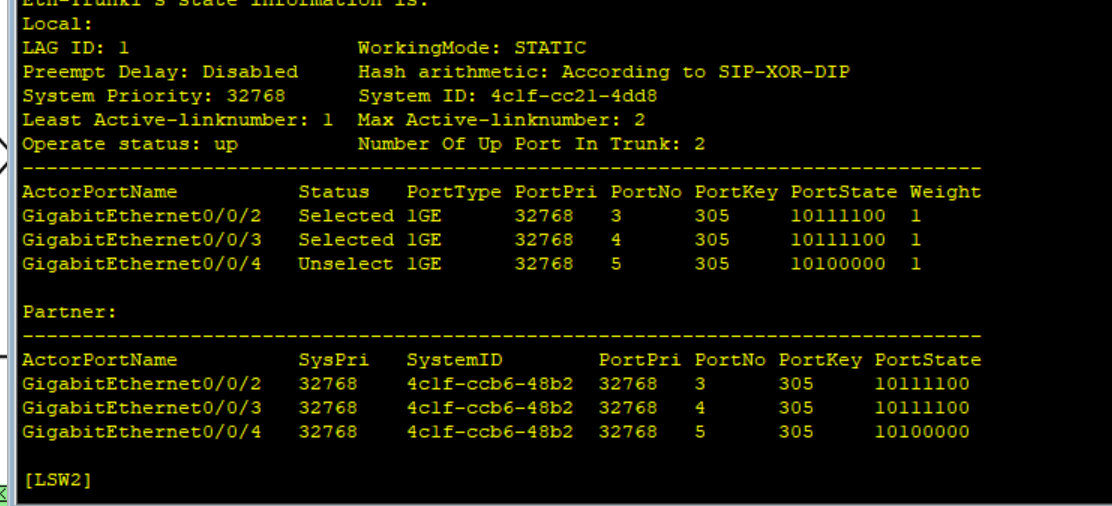Click PortState 10100000 in the Local table
The width and height of the screenshot is (1112, 506).
click(838, 264)
